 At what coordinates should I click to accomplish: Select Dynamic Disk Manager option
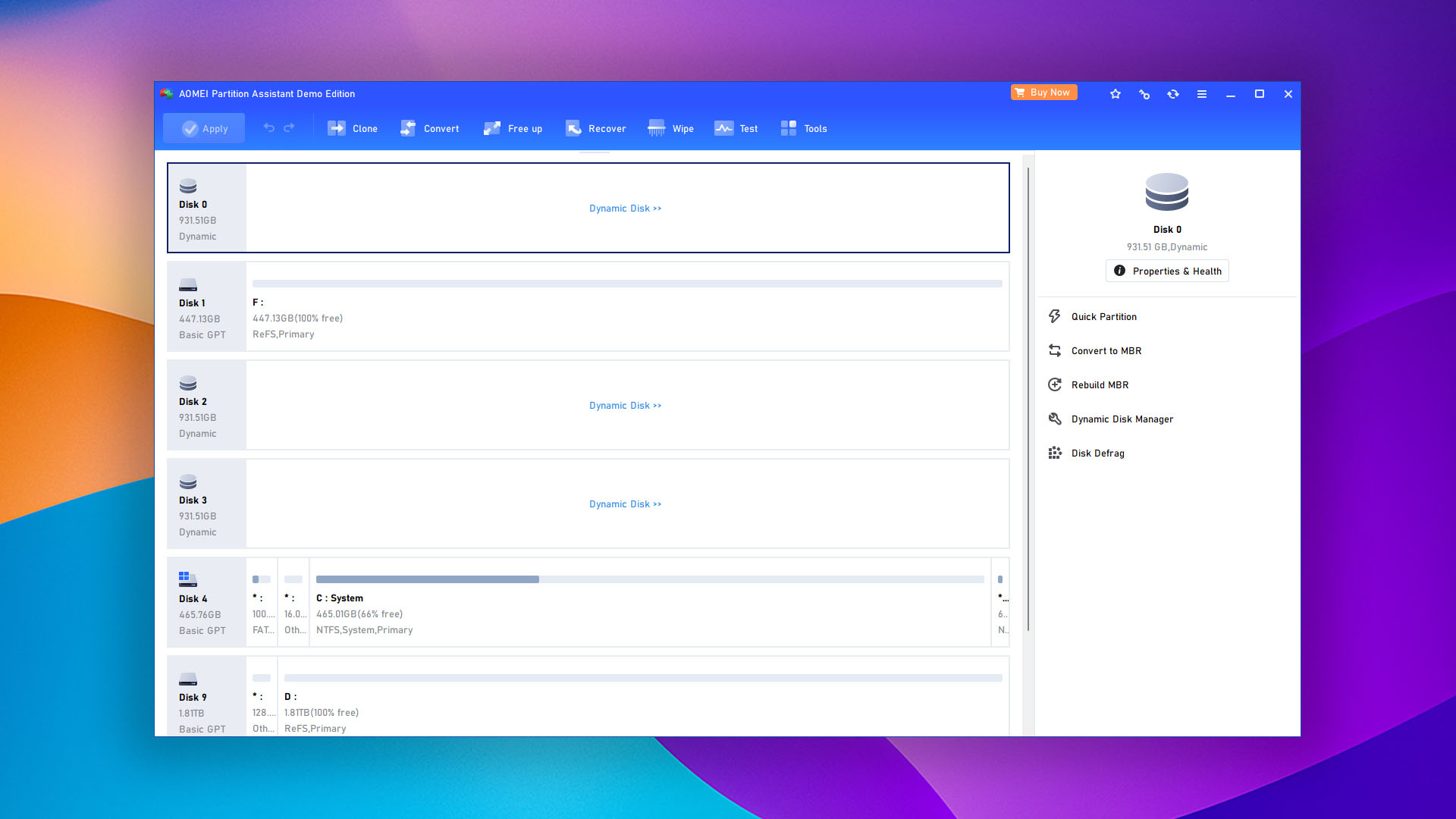(1122, 419)
